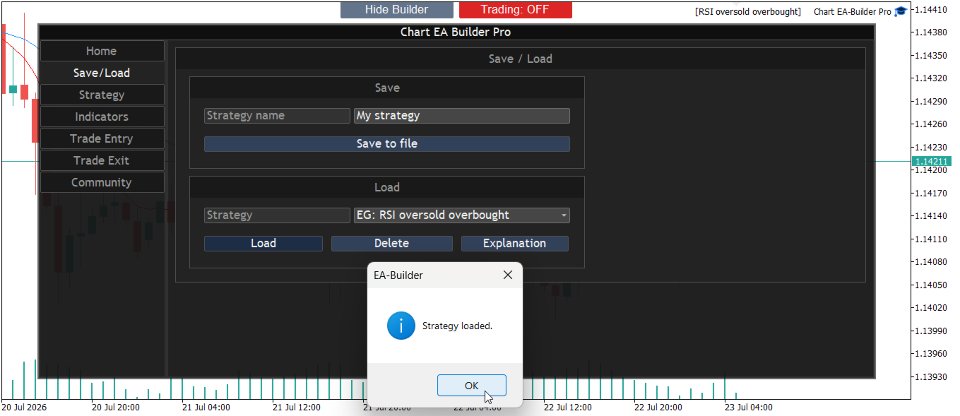960x416 pixels.
Task: Close the EA-Builder dialog with X
Action: pos(508,275)
